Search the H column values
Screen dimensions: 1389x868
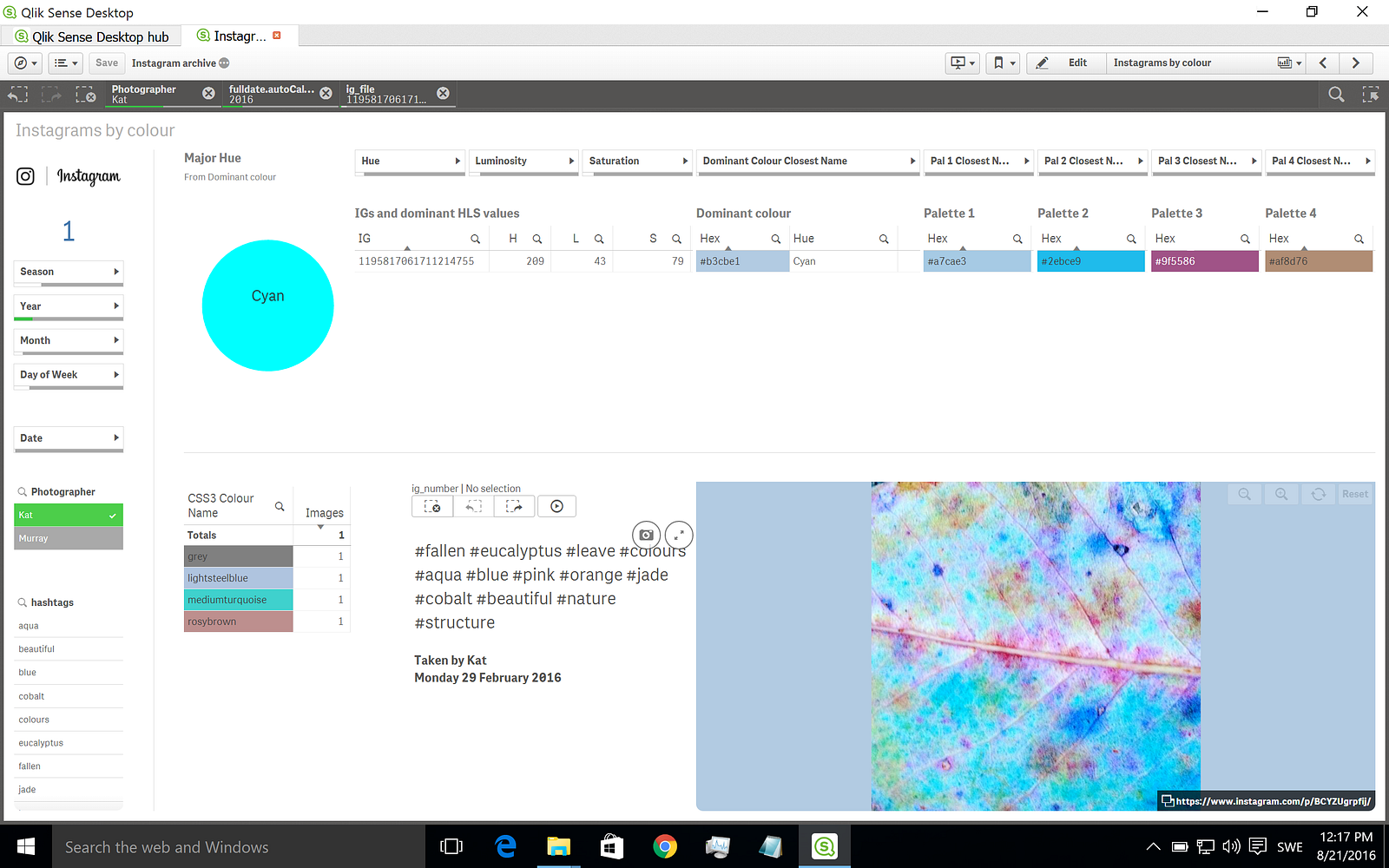point(537,239)
